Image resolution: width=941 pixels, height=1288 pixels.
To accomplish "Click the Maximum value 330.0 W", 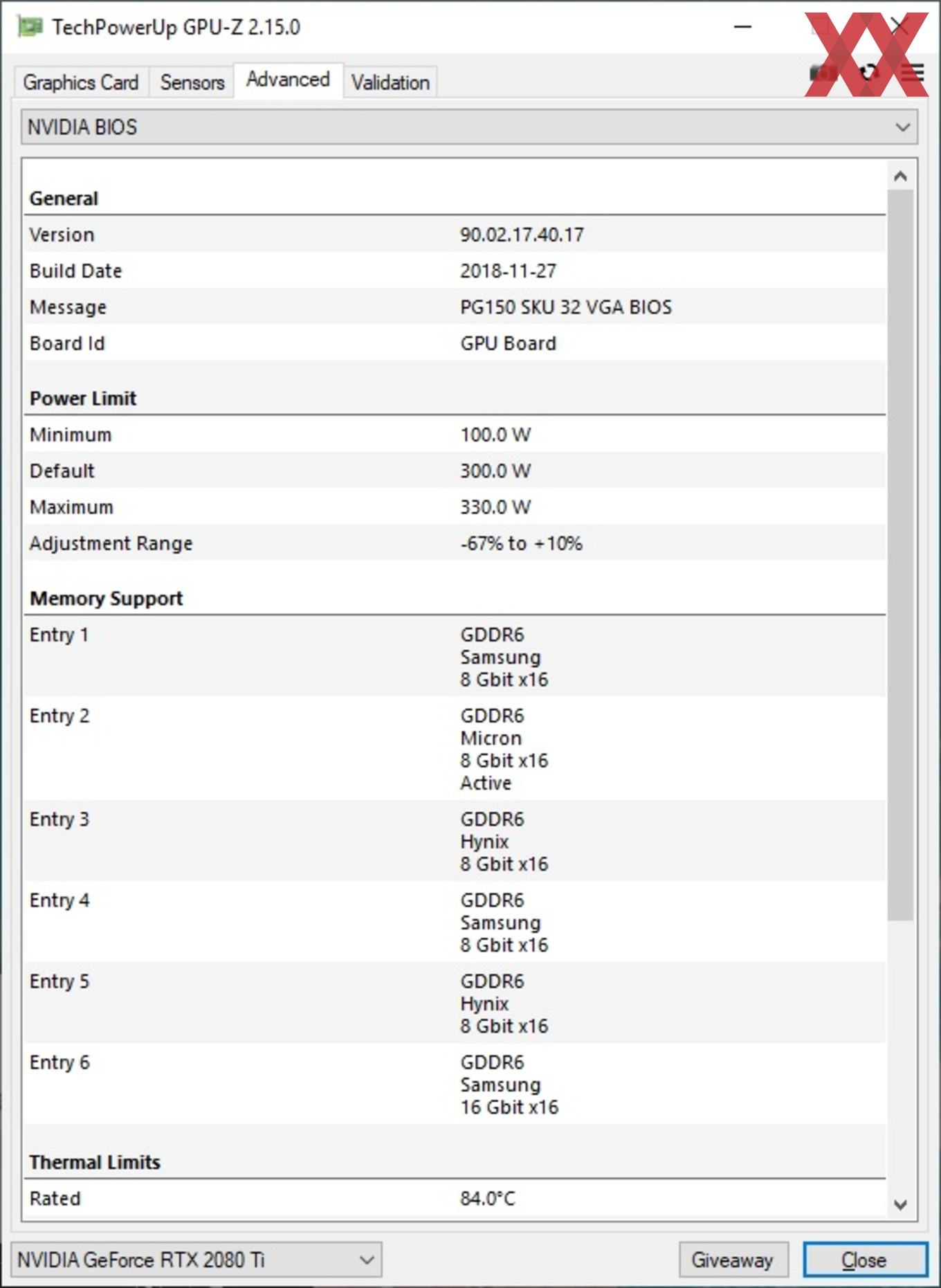I will coord(495,507).
